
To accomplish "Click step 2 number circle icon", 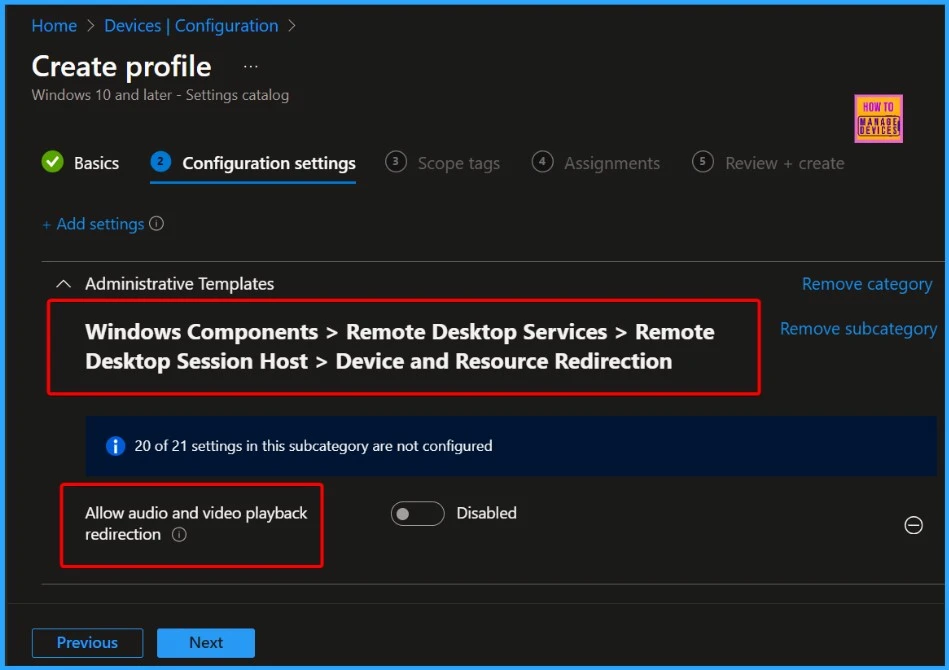I will (x=160, y=162).
